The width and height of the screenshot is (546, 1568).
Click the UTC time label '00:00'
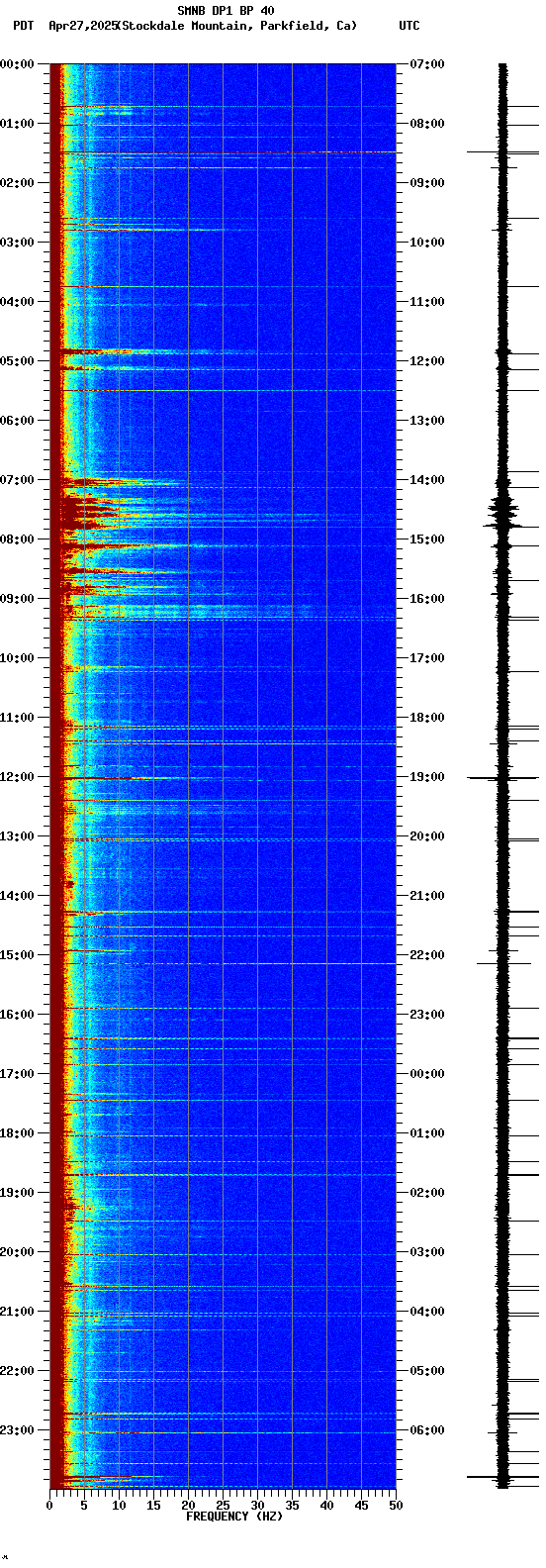point(427,1074)
